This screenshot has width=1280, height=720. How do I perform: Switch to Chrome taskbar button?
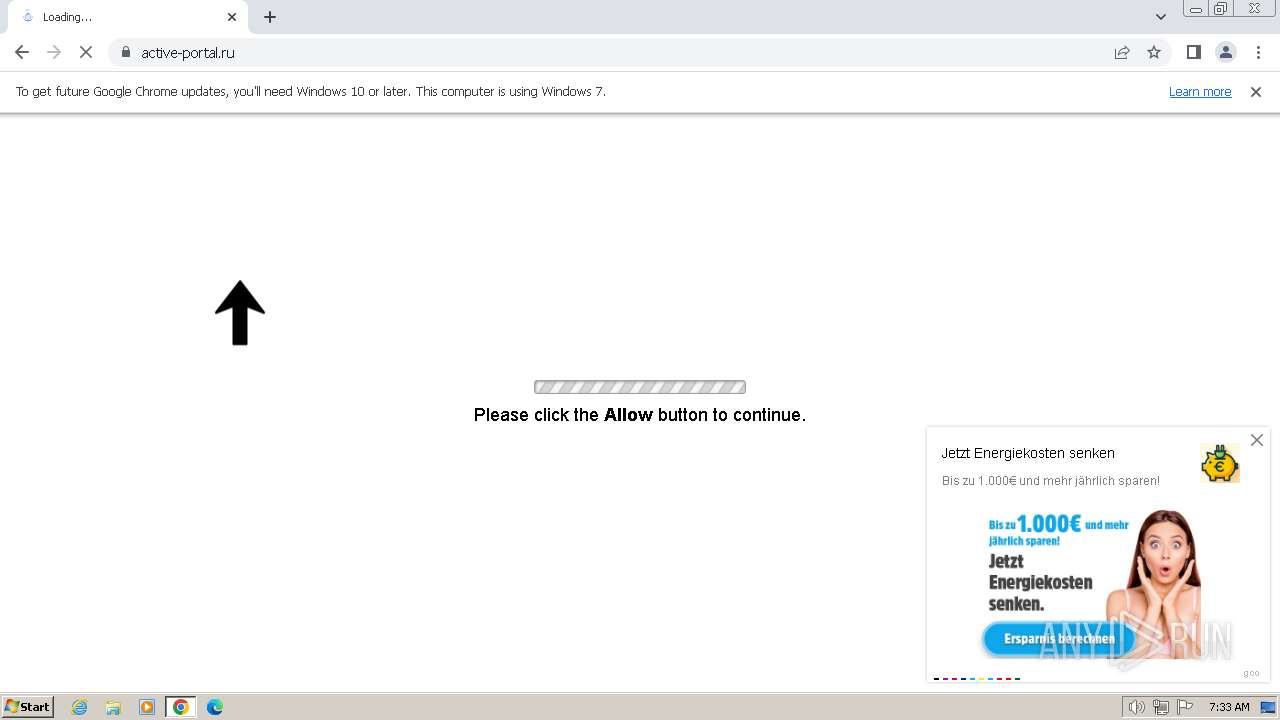(181, 707)
